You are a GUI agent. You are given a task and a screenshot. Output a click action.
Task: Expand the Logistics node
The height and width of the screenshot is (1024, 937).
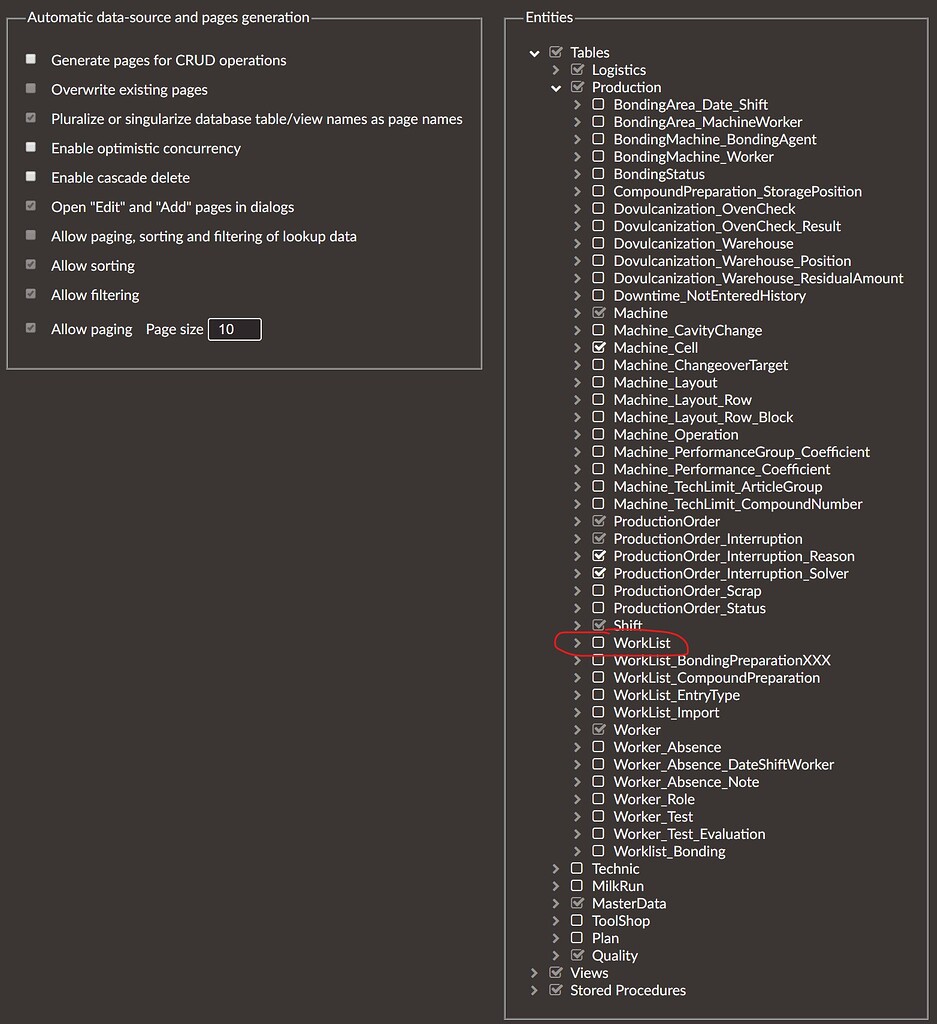coord(556,69)
